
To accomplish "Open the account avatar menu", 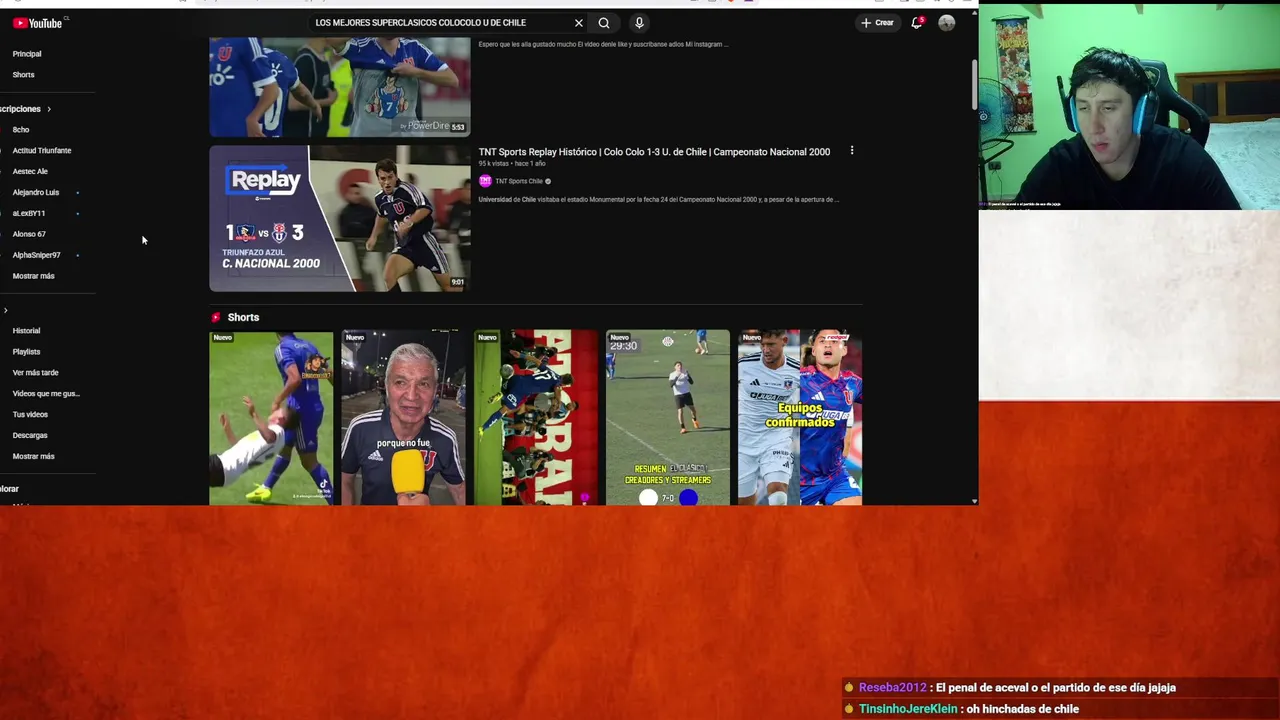I will pos(946,23).
